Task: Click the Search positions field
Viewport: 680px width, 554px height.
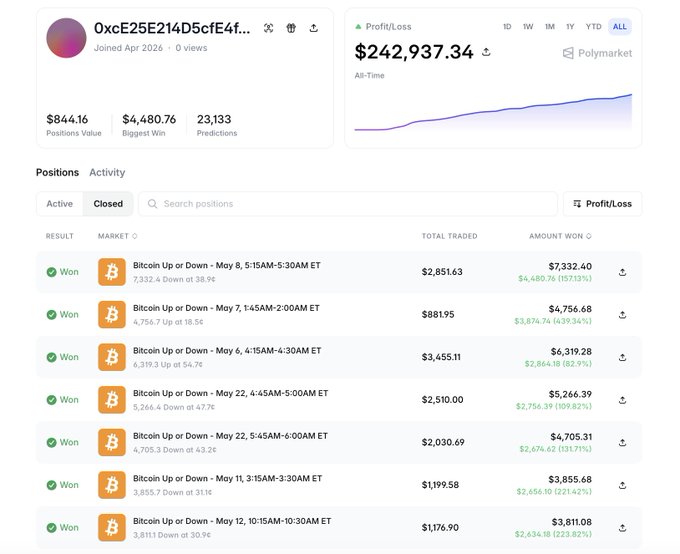Action: point(348,203)
